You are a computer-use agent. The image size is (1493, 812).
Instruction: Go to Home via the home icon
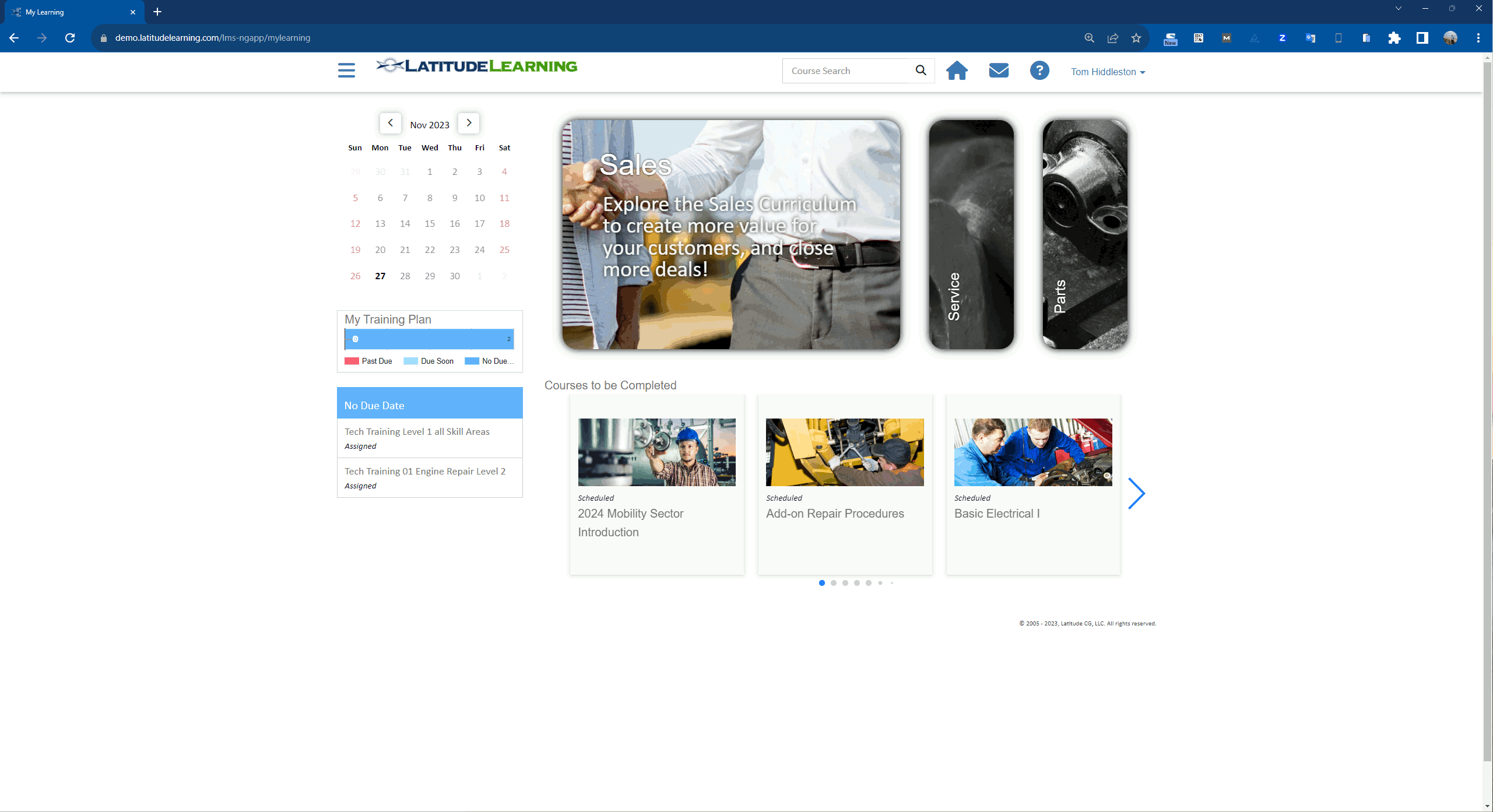click(x=957, y=70)
